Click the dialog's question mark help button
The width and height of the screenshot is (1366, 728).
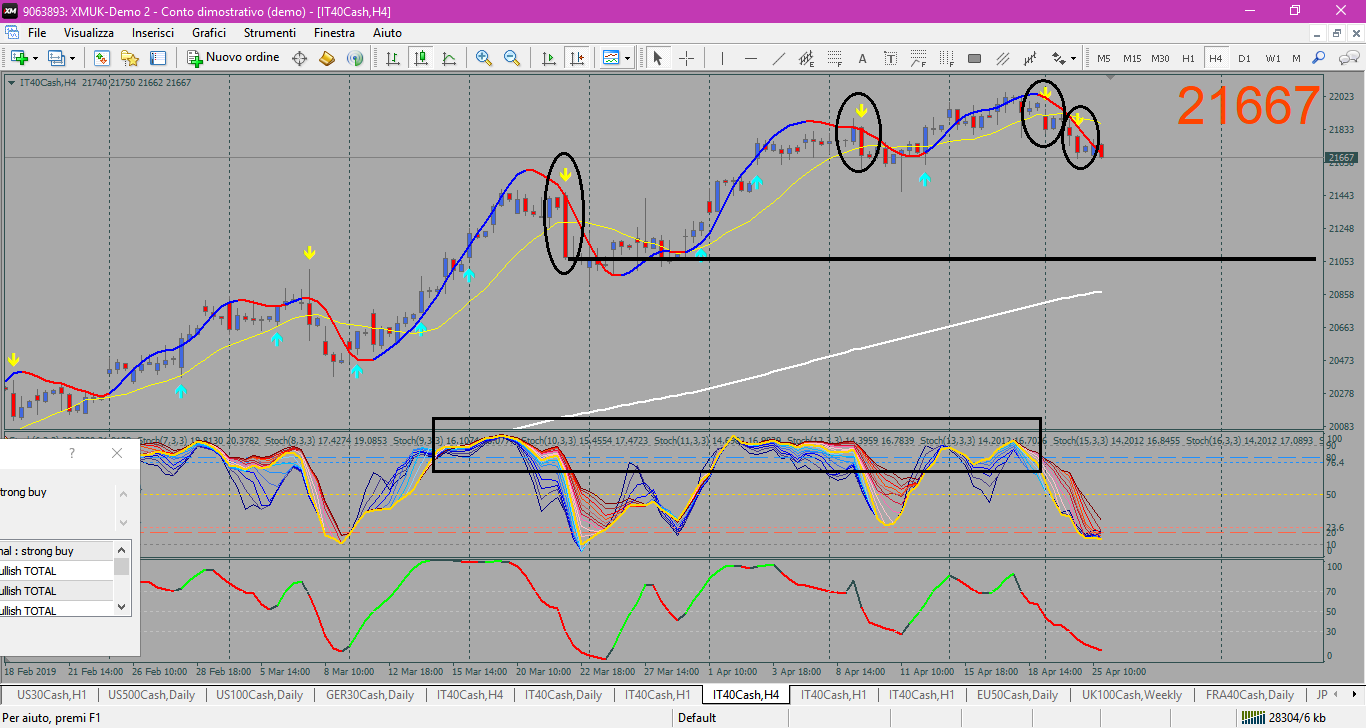(x=71, y=453)
